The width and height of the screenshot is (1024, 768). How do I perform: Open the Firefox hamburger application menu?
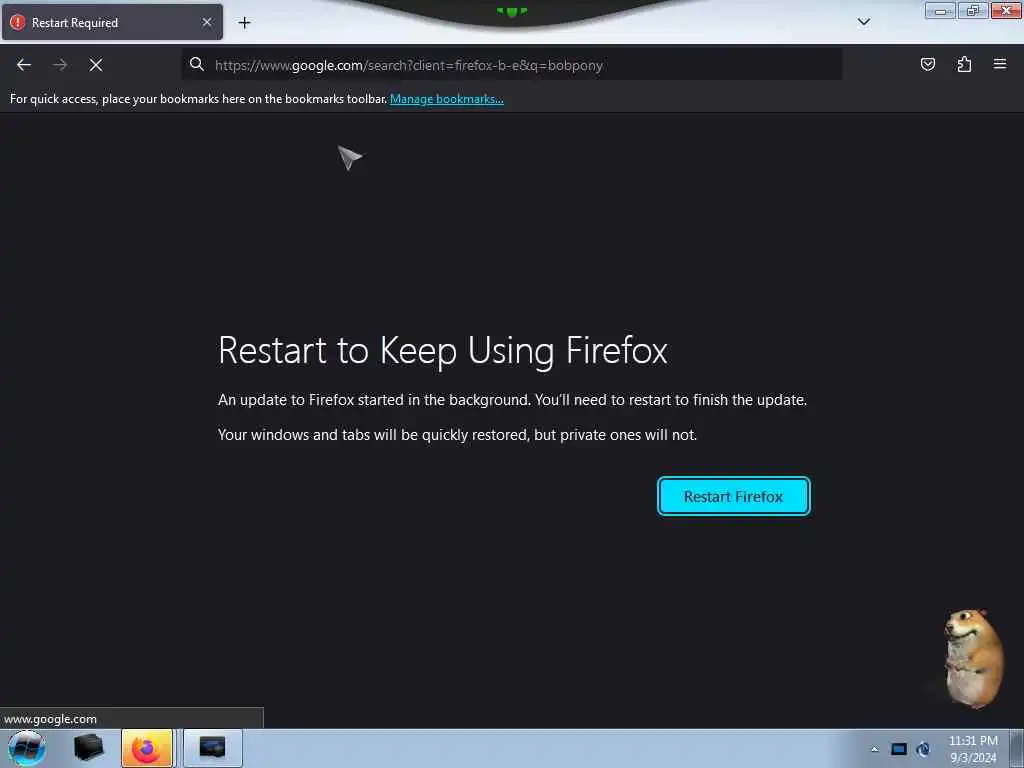1000,64
